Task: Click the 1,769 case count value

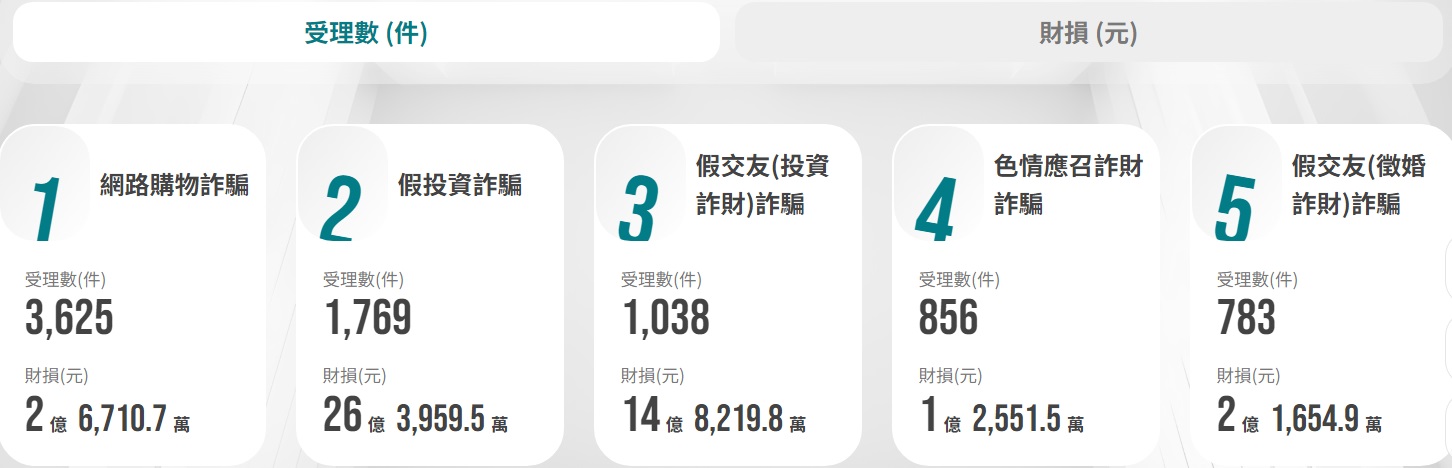Action: coord(367,318)
